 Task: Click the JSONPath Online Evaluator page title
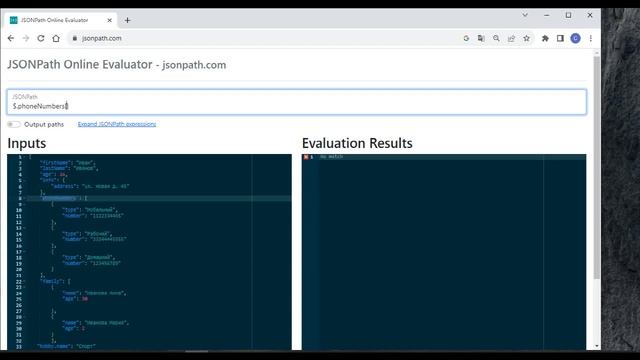(117, 64)
